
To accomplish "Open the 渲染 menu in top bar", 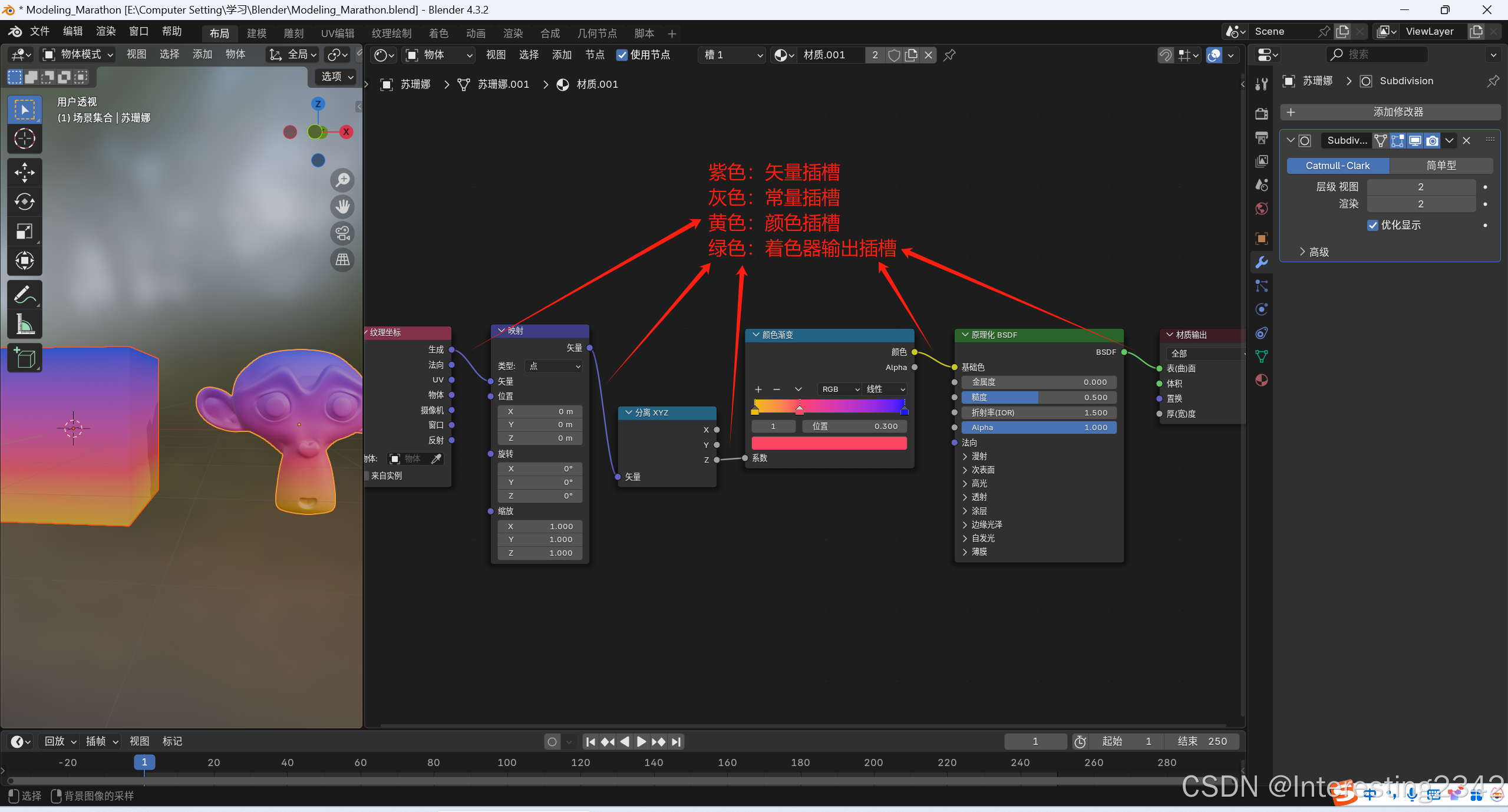I will (x=106, y=31).
